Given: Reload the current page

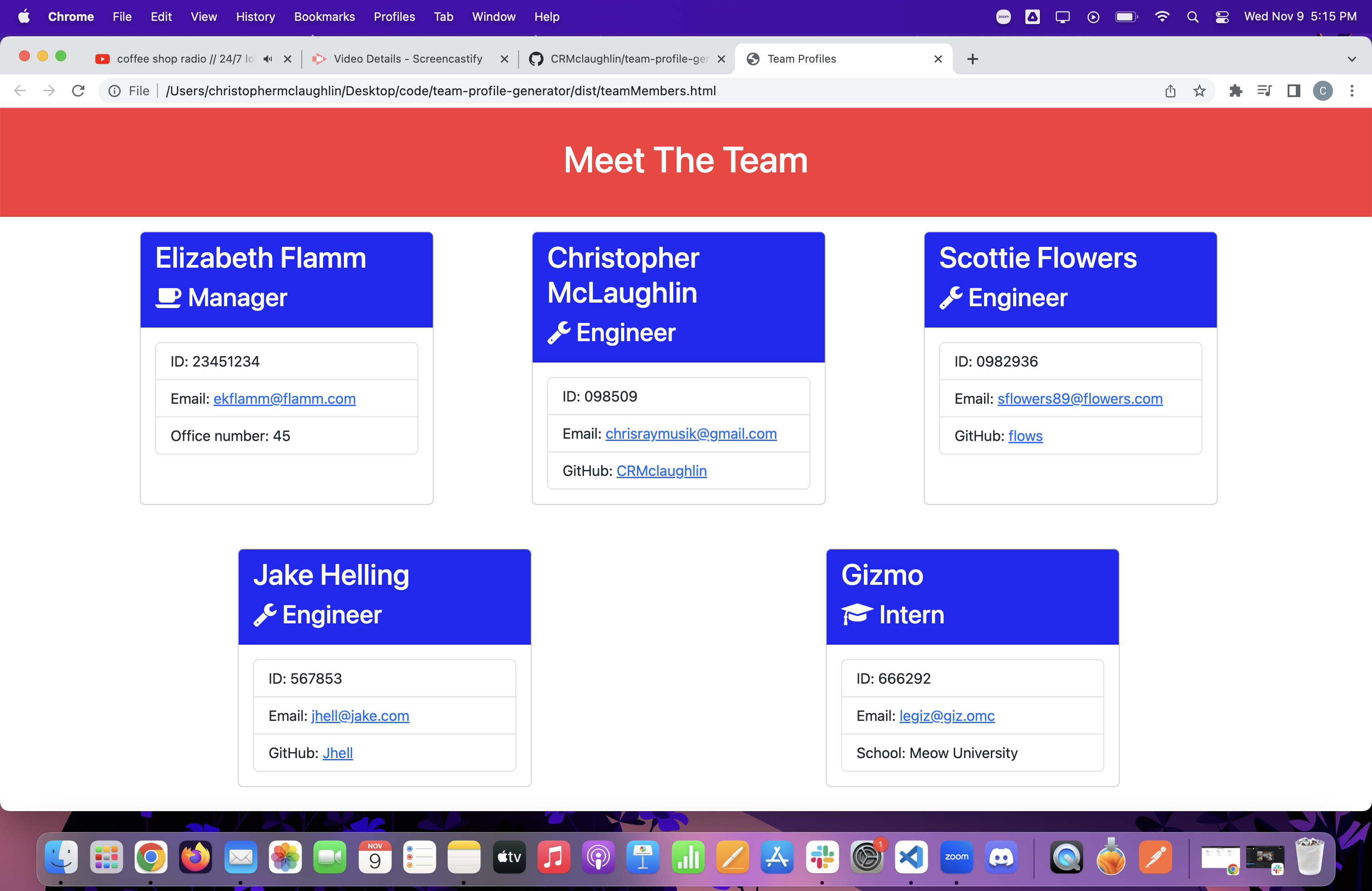Looking at the screenshot, I should (x=78, y=90).
